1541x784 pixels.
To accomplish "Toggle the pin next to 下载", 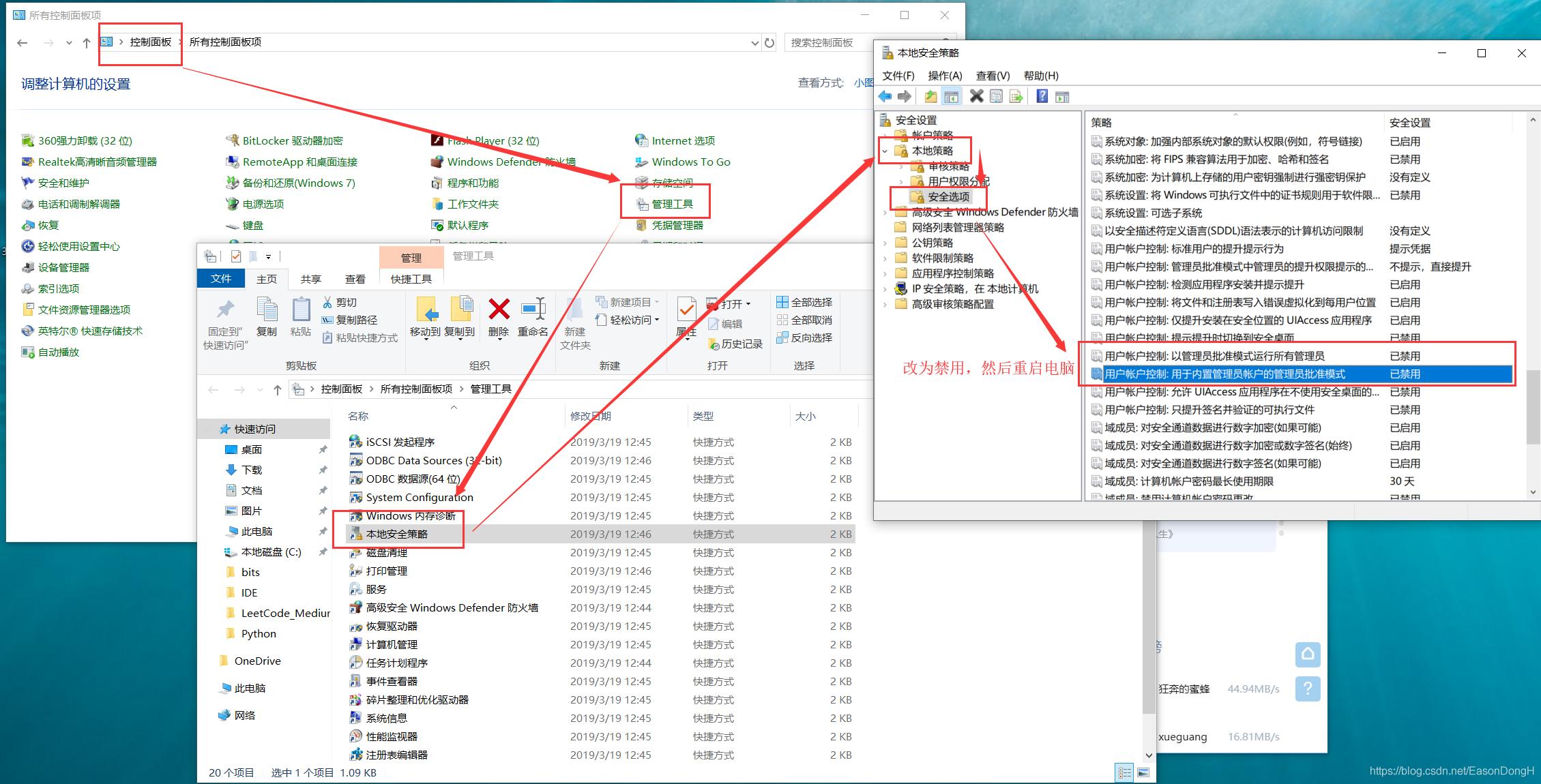I will [x=323, y=470].
